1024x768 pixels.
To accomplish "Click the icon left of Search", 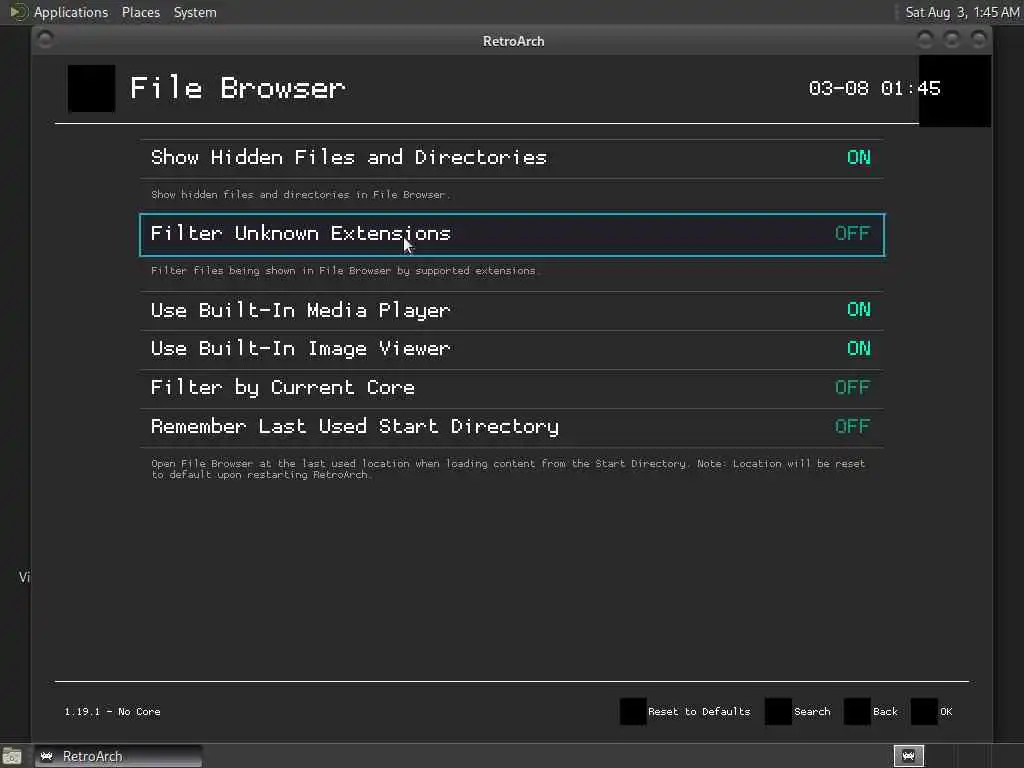I will coord(778,712).
